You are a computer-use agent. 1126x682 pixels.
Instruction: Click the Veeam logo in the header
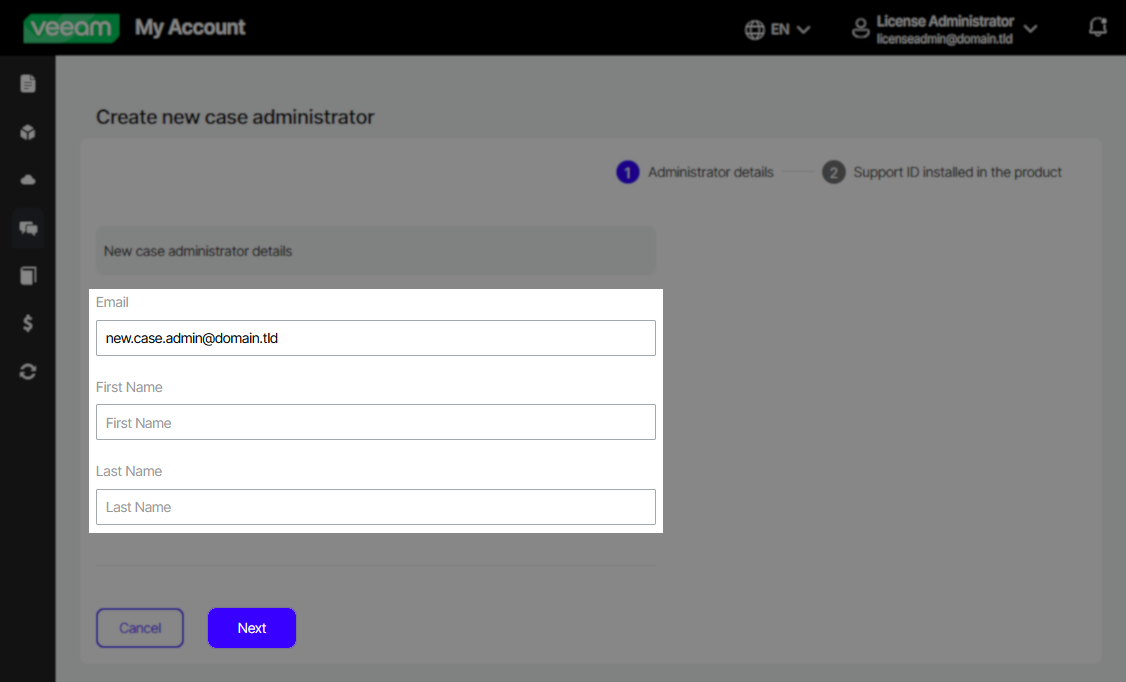[70, 27]
